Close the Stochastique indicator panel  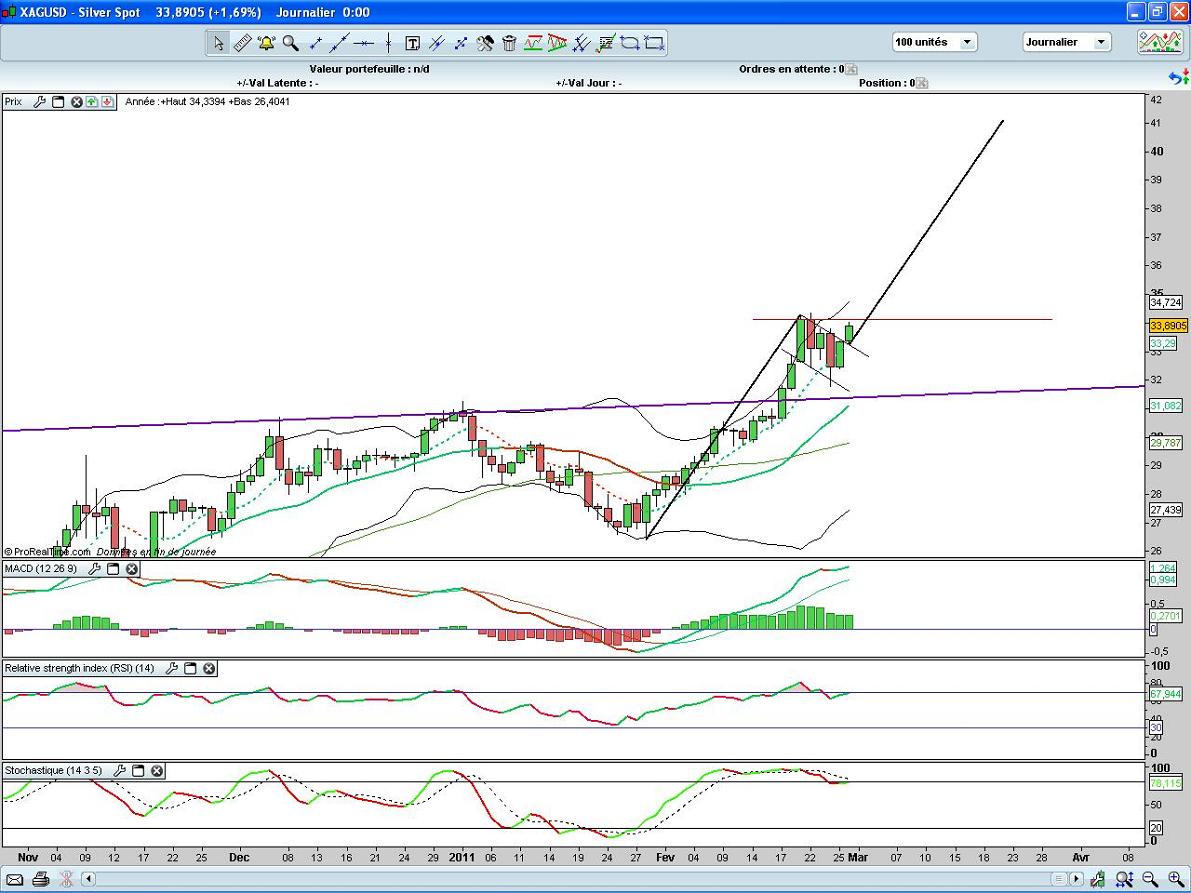click(x=156, y=771)
